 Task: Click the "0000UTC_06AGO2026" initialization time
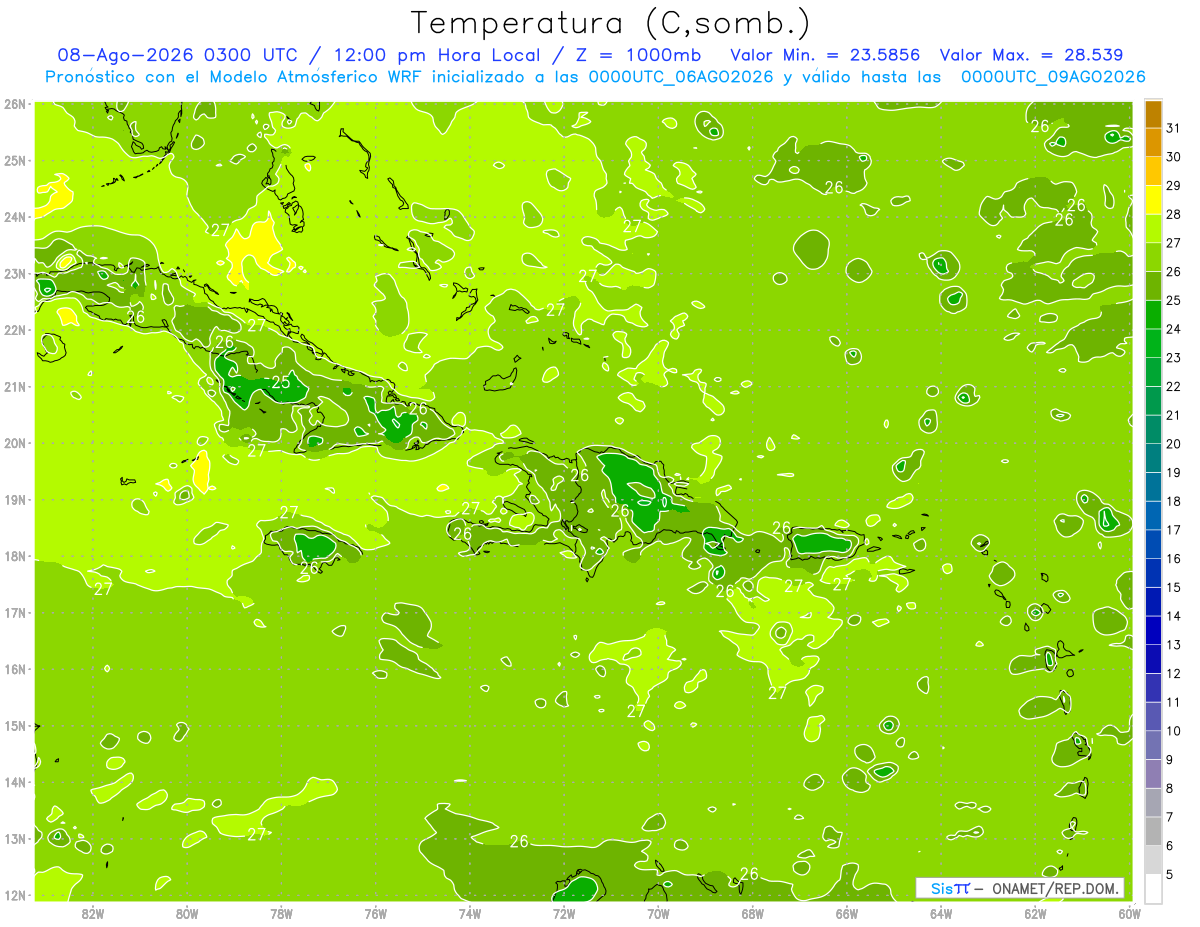tap(681, 77)
